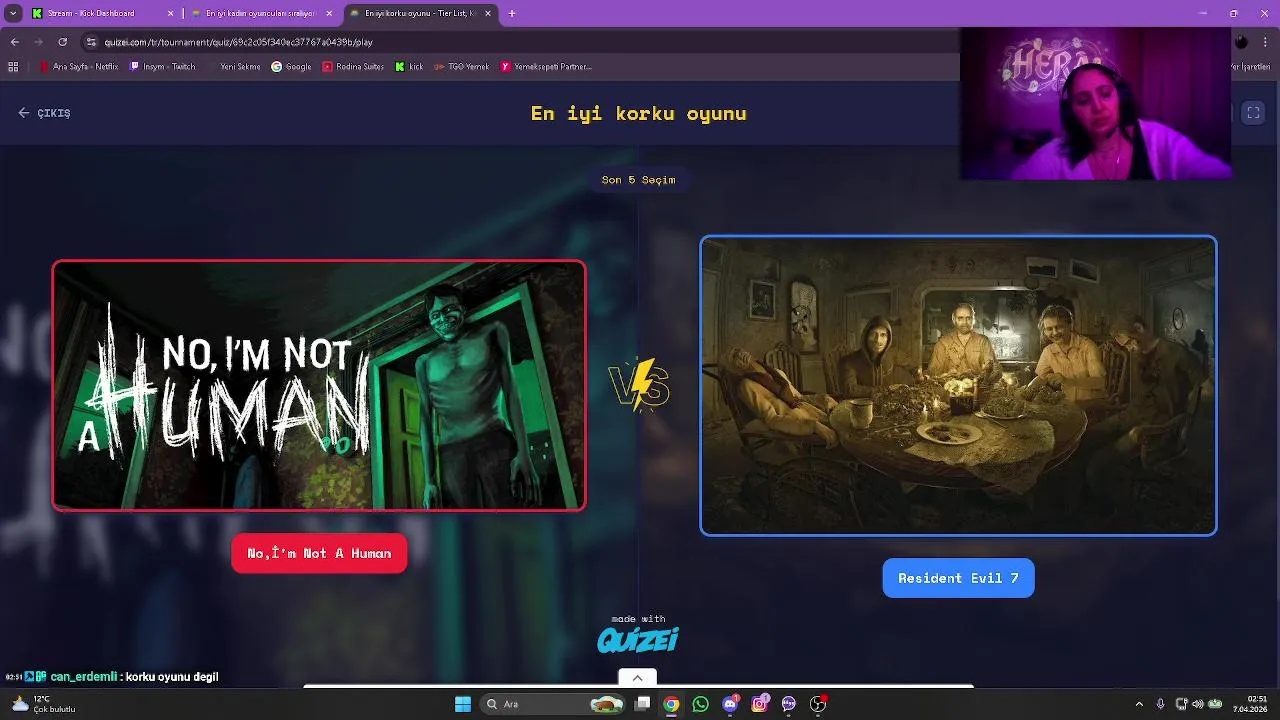Screen dimensions: 1280x720
Task: Close the En iyi kadın oyuncuları tab
Action: point(329,13)
